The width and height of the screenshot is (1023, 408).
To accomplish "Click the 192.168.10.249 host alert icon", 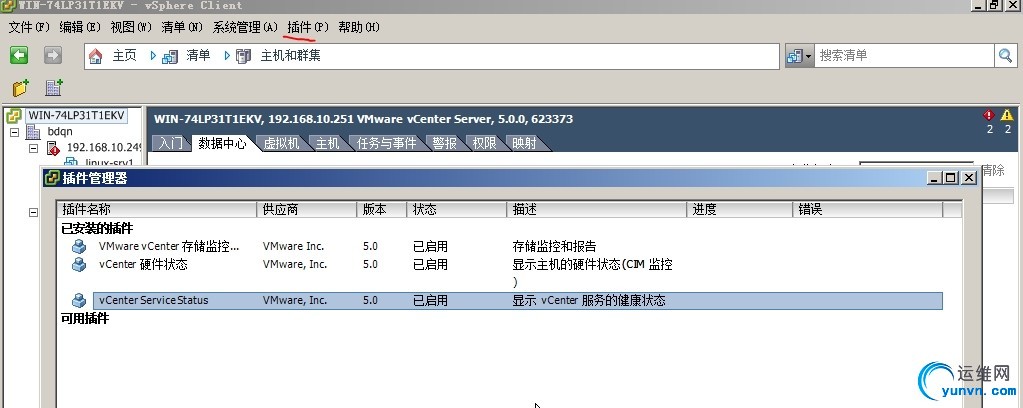I will 53,148.
